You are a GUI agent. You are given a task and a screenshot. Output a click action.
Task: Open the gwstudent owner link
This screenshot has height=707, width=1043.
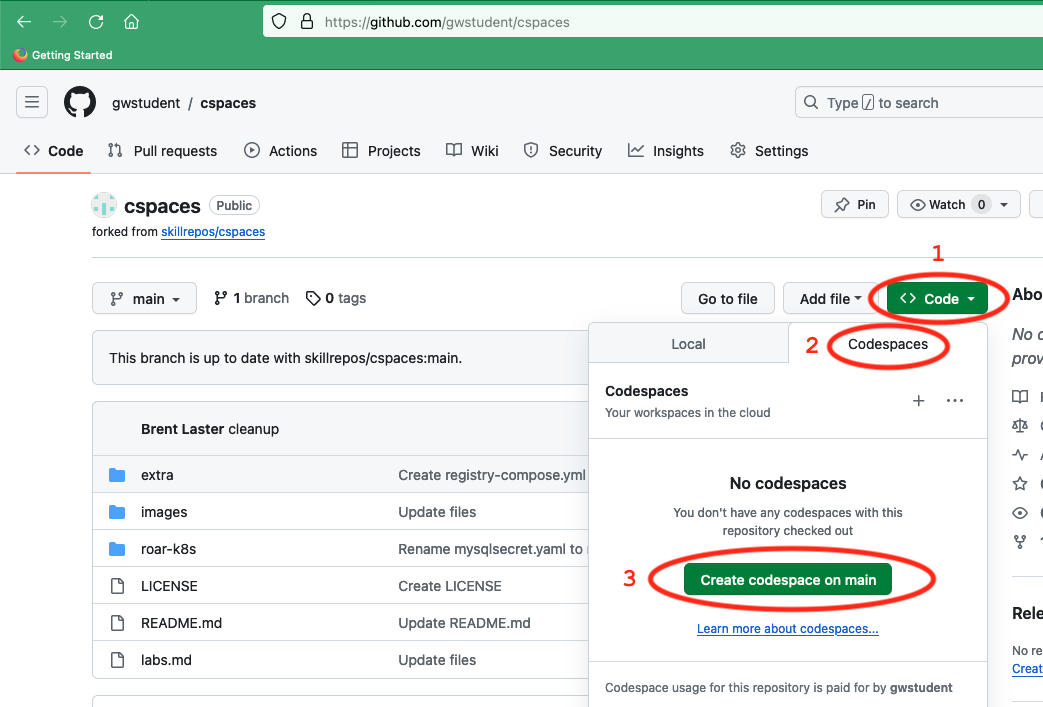146,103
